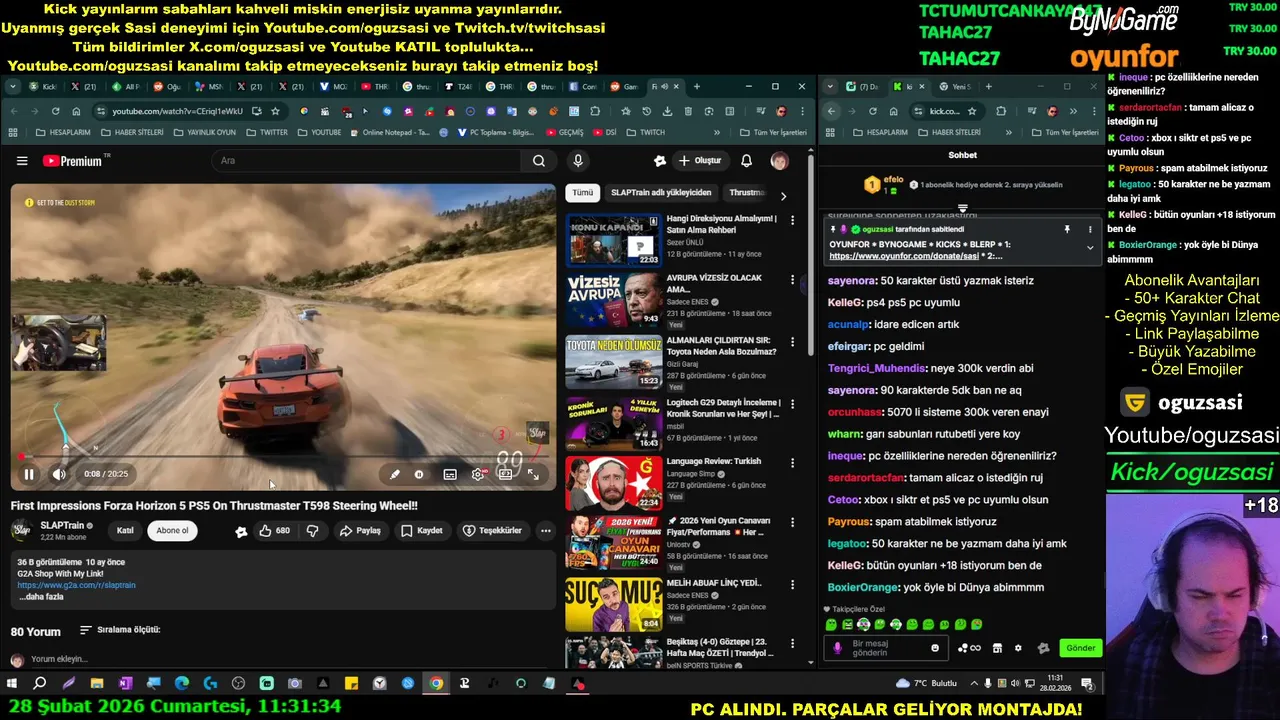Open options for AVRUPA VİZESİZ OLACAK video
This screenshot has height=720, width=1280.
click(x=792, y=281)
